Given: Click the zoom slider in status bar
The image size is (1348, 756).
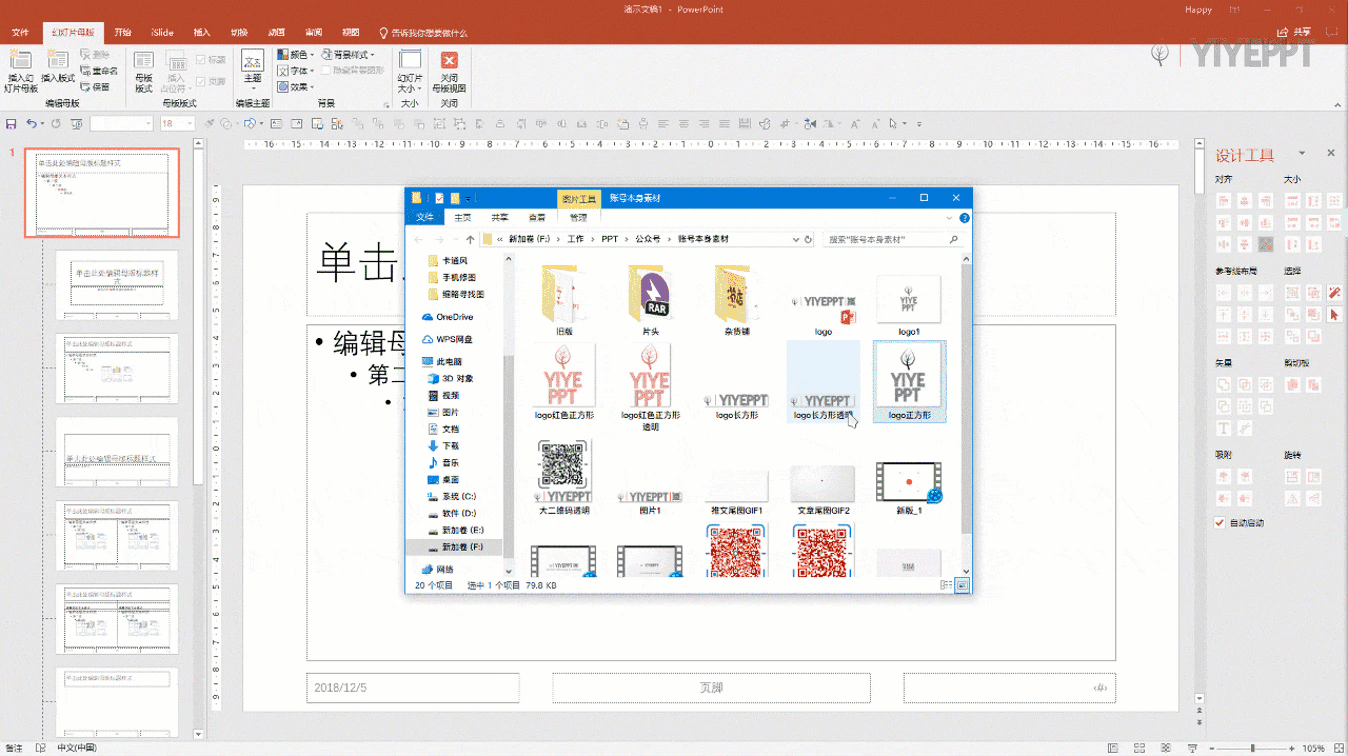Looking at the screenshot, I should (1252, 748).
